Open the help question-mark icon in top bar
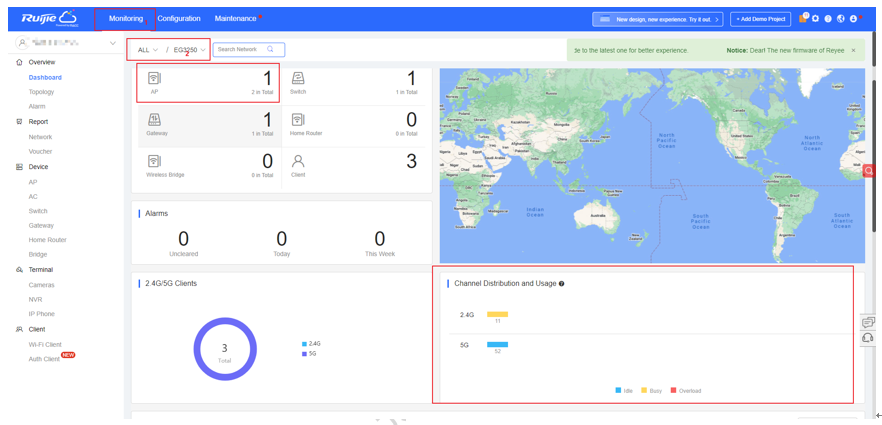882x425 pixels. click(x=828, y=19)
